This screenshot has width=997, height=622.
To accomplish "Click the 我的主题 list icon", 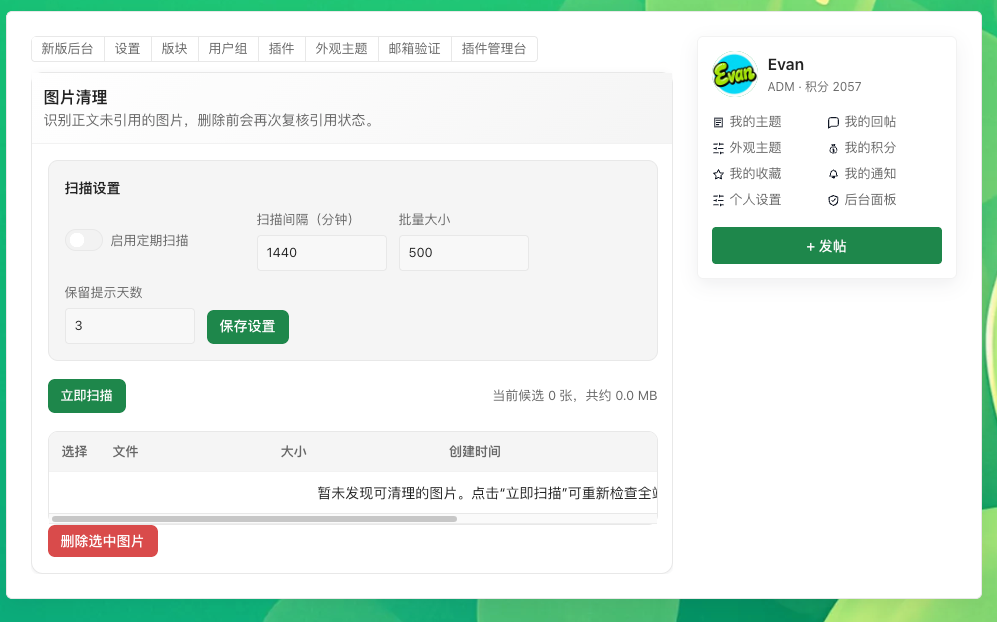I will click(x=719, y=122).
